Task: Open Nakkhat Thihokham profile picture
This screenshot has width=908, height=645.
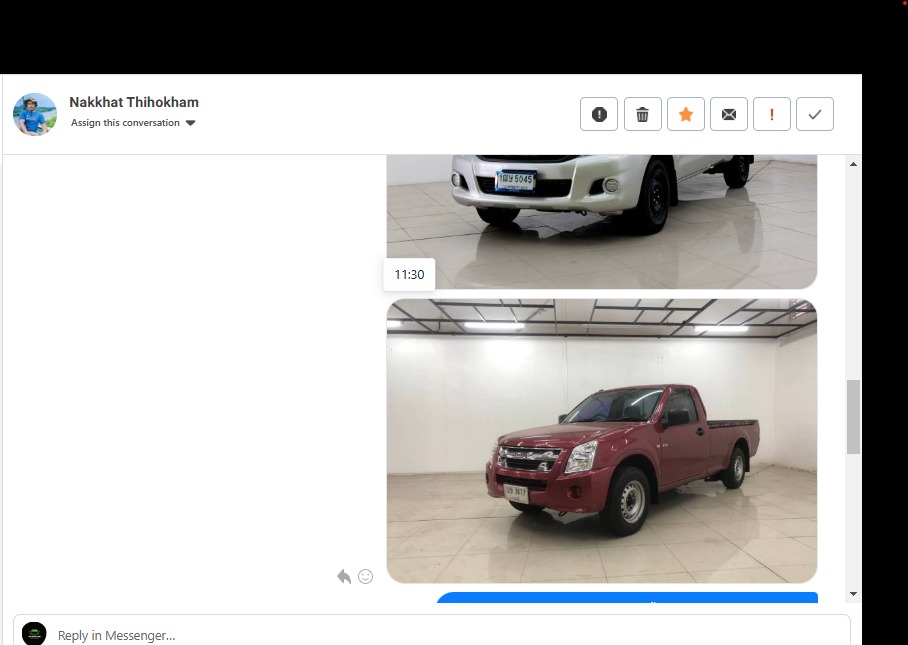Action: pyautogui.click(x=35, y=114)
